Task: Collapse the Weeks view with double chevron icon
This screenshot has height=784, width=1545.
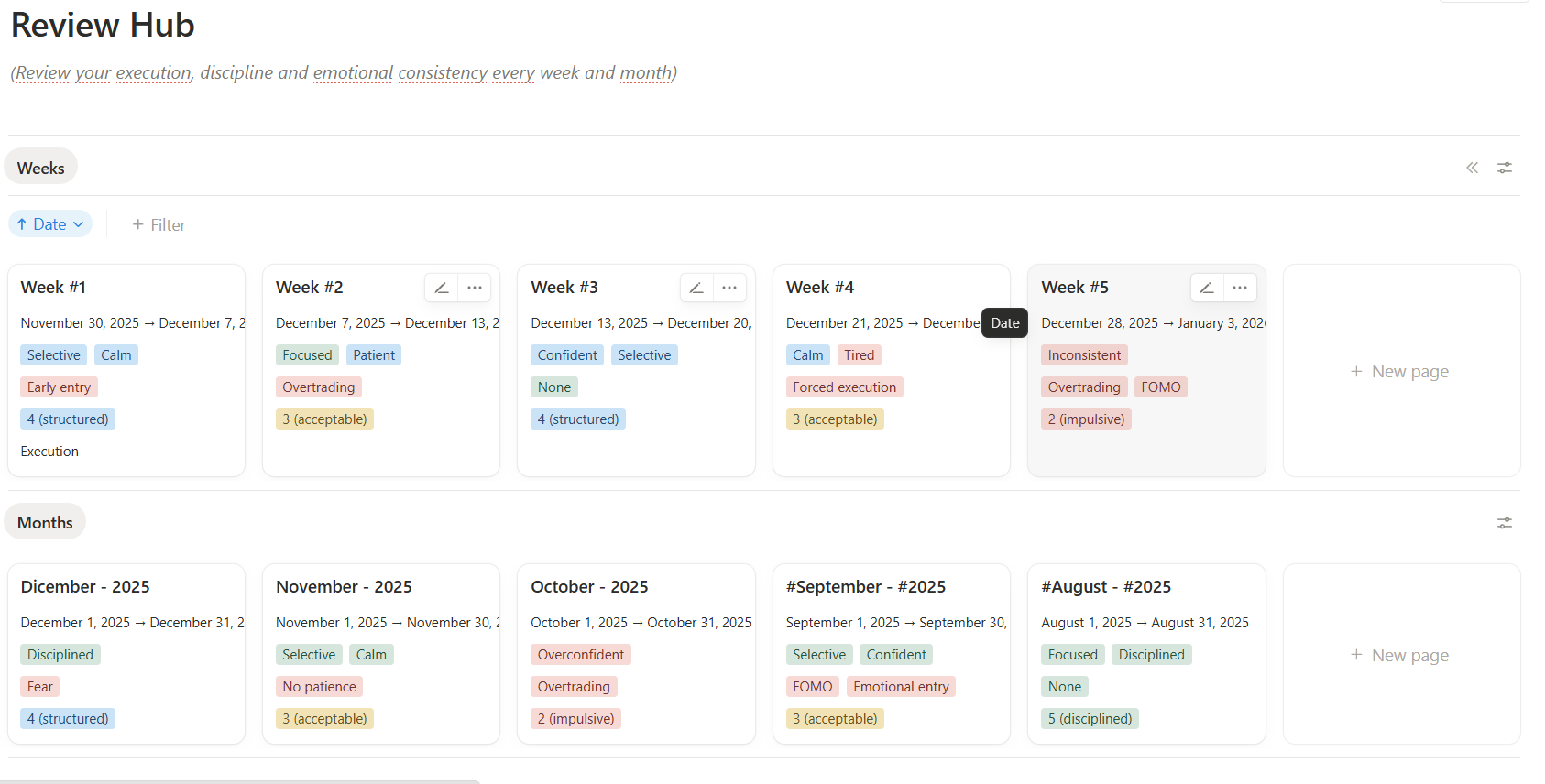Action: (x=1472, y=168)
